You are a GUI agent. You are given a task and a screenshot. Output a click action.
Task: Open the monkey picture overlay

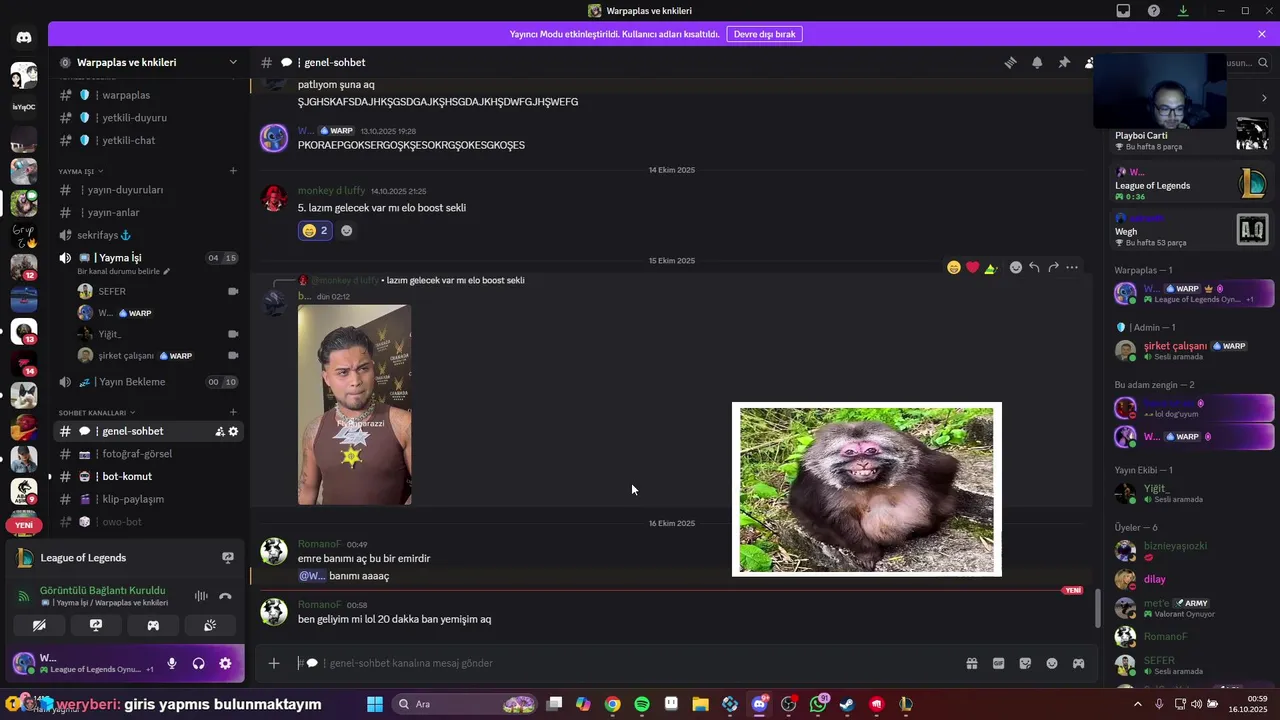coord(867,489)
